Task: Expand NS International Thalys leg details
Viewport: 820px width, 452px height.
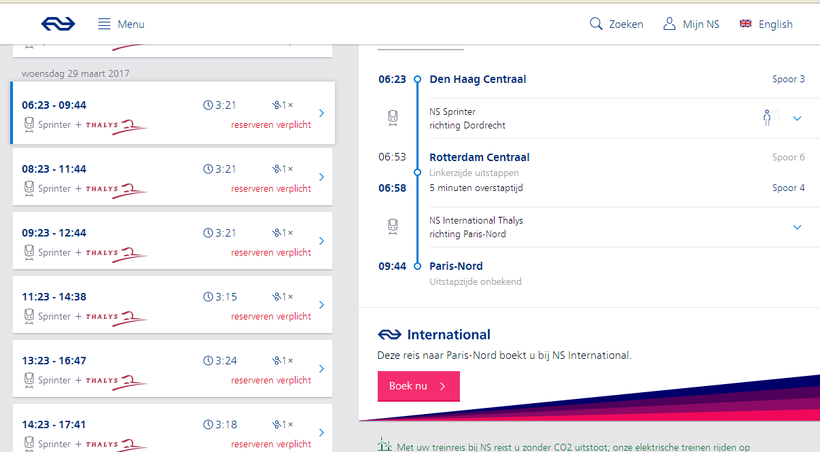Action: (797, 227)
